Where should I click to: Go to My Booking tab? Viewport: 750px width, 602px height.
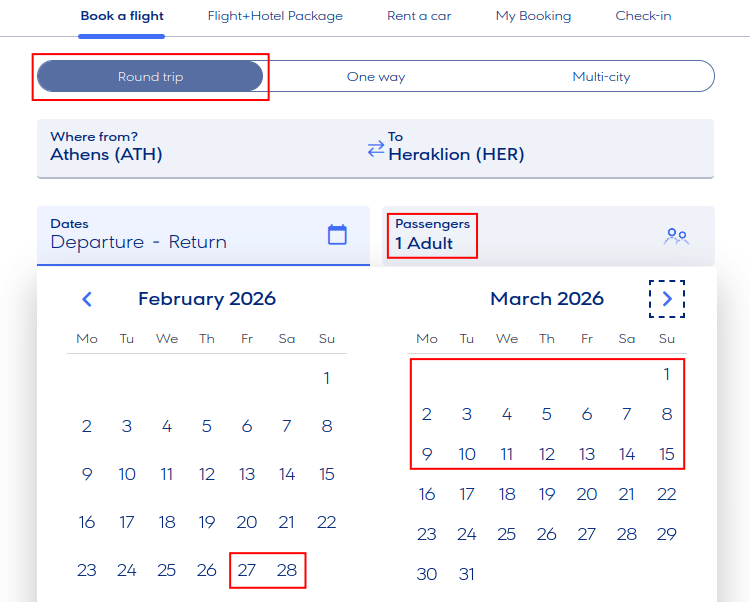tap(533, 16)
